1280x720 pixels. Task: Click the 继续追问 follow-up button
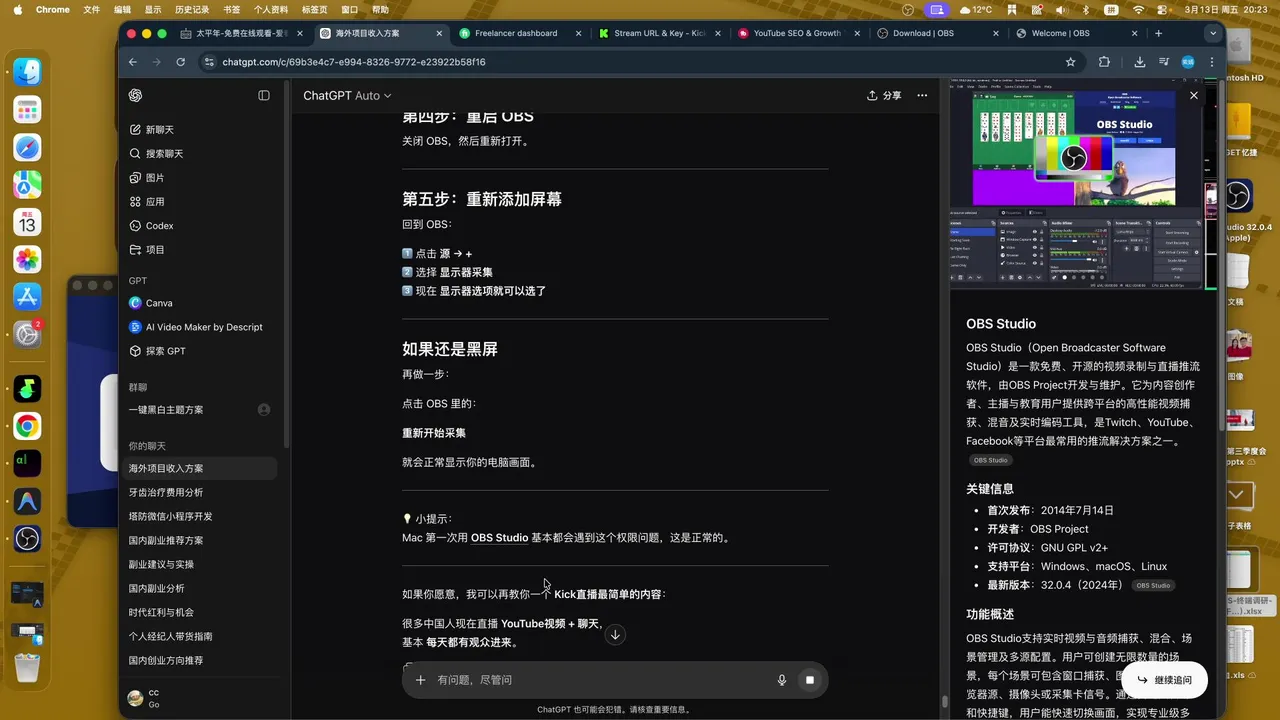point(1165,680)
